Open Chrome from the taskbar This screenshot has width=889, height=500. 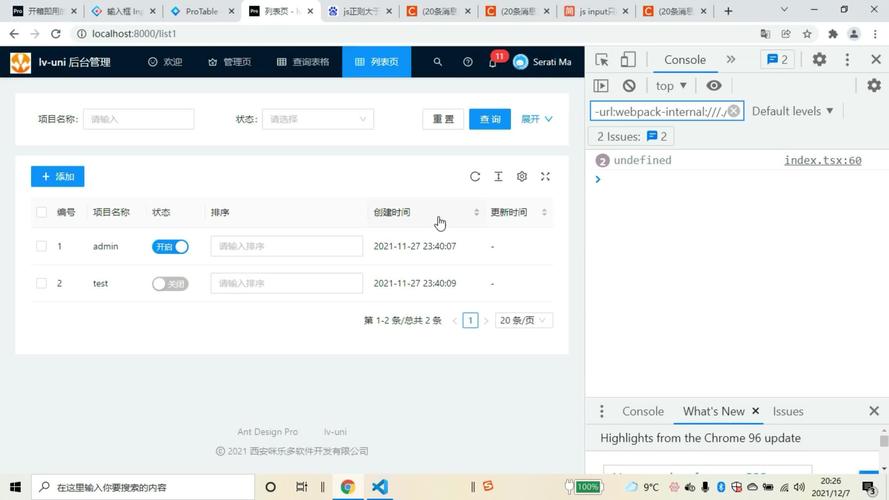coord(348,487)
